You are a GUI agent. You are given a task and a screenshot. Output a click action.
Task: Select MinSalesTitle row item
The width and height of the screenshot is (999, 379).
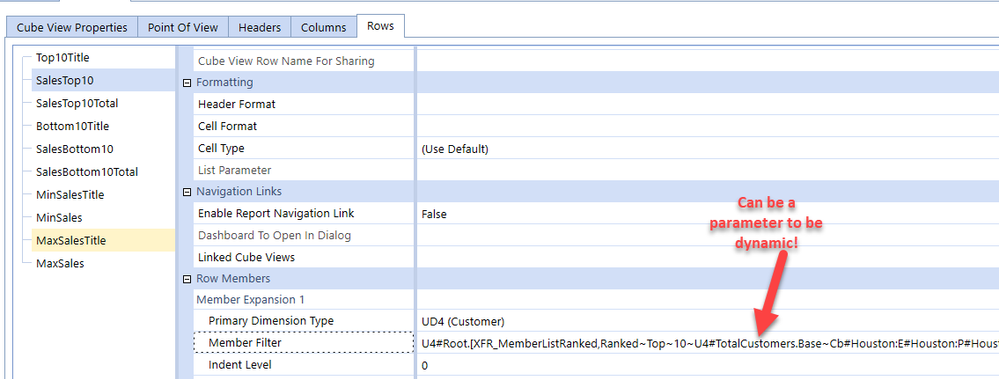(x=69, y=195)
